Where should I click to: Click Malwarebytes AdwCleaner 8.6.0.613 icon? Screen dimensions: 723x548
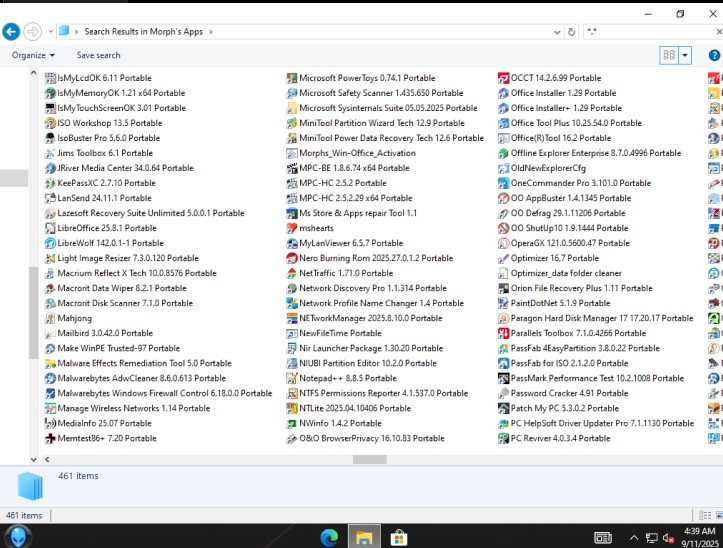pos(50,378)
